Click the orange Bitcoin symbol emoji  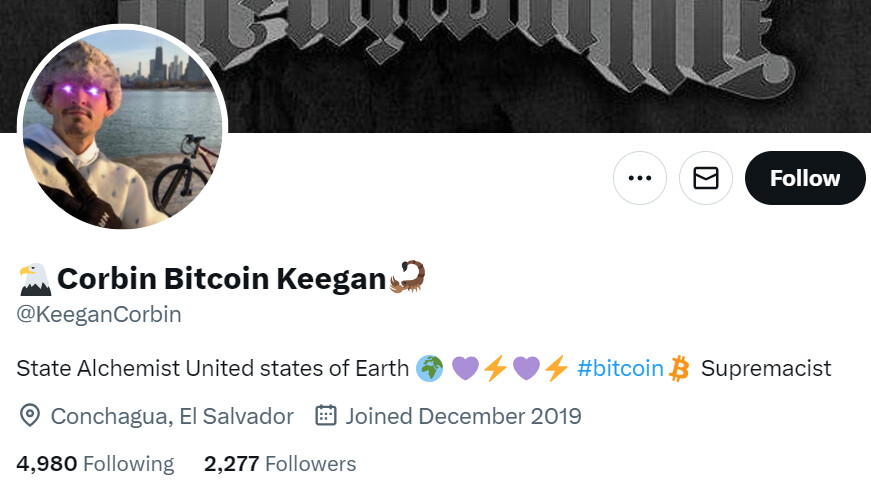680,368
